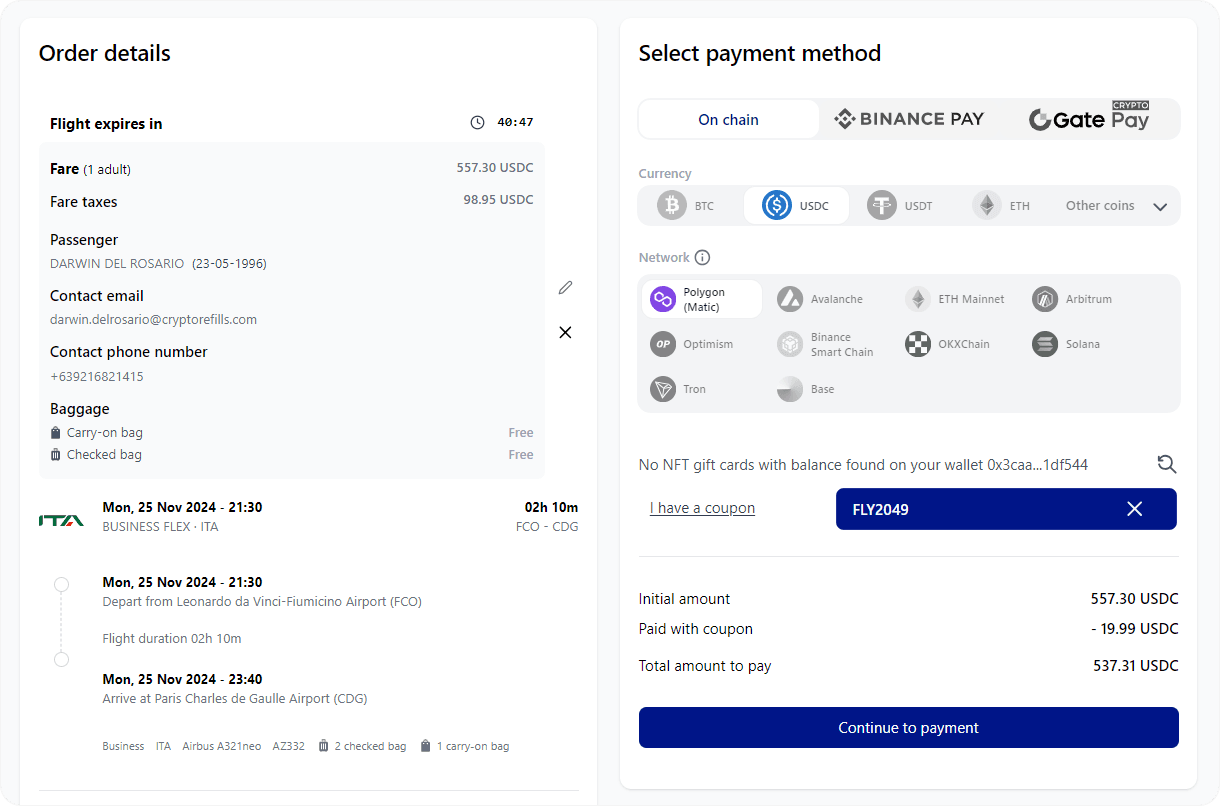Click the pencil icon to edit passenger details
The image size is (1220, 806).
click(565, 287)
